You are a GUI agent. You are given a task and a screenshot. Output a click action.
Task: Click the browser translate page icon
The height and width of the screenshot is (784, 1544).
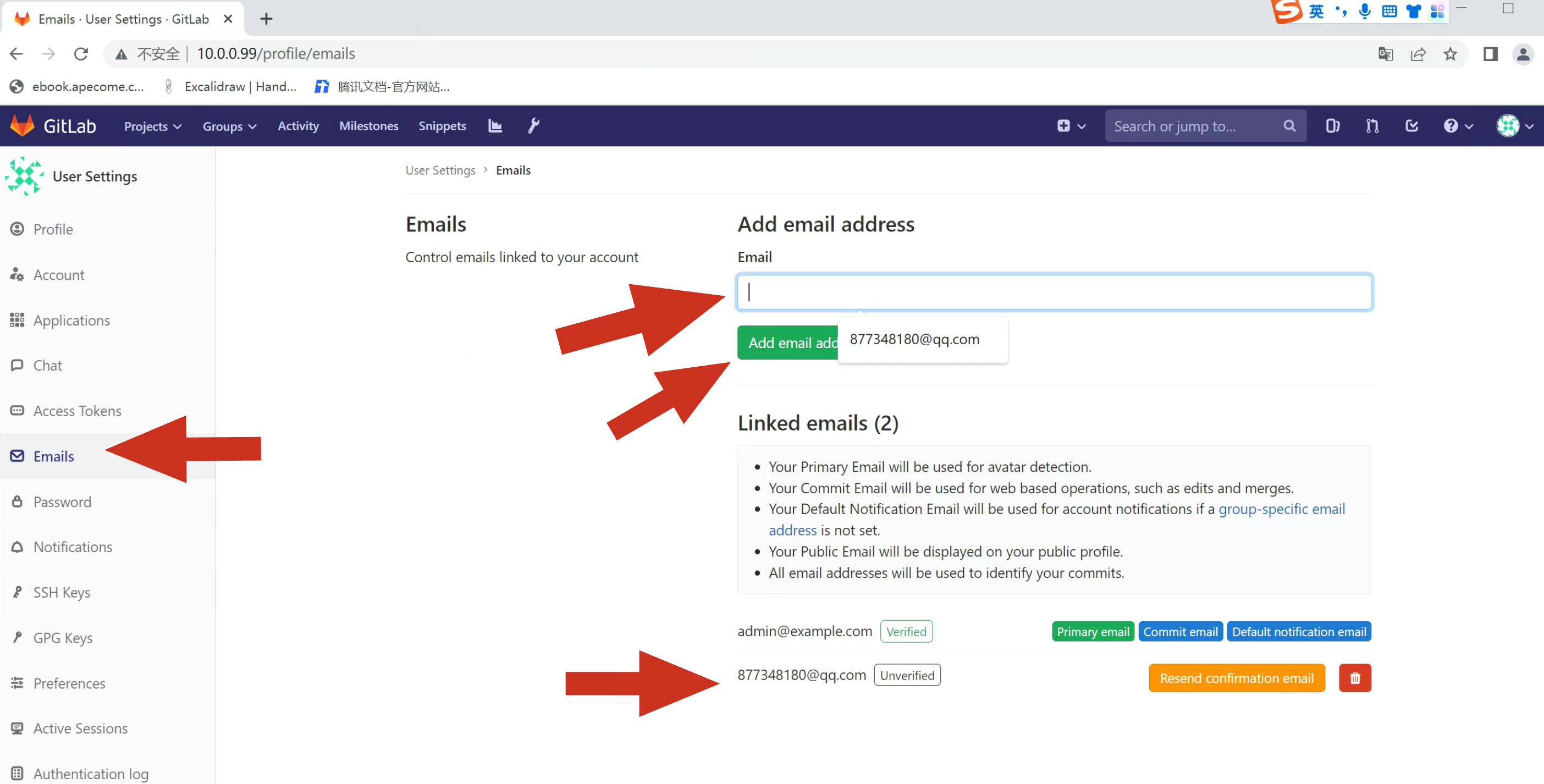1385,54
